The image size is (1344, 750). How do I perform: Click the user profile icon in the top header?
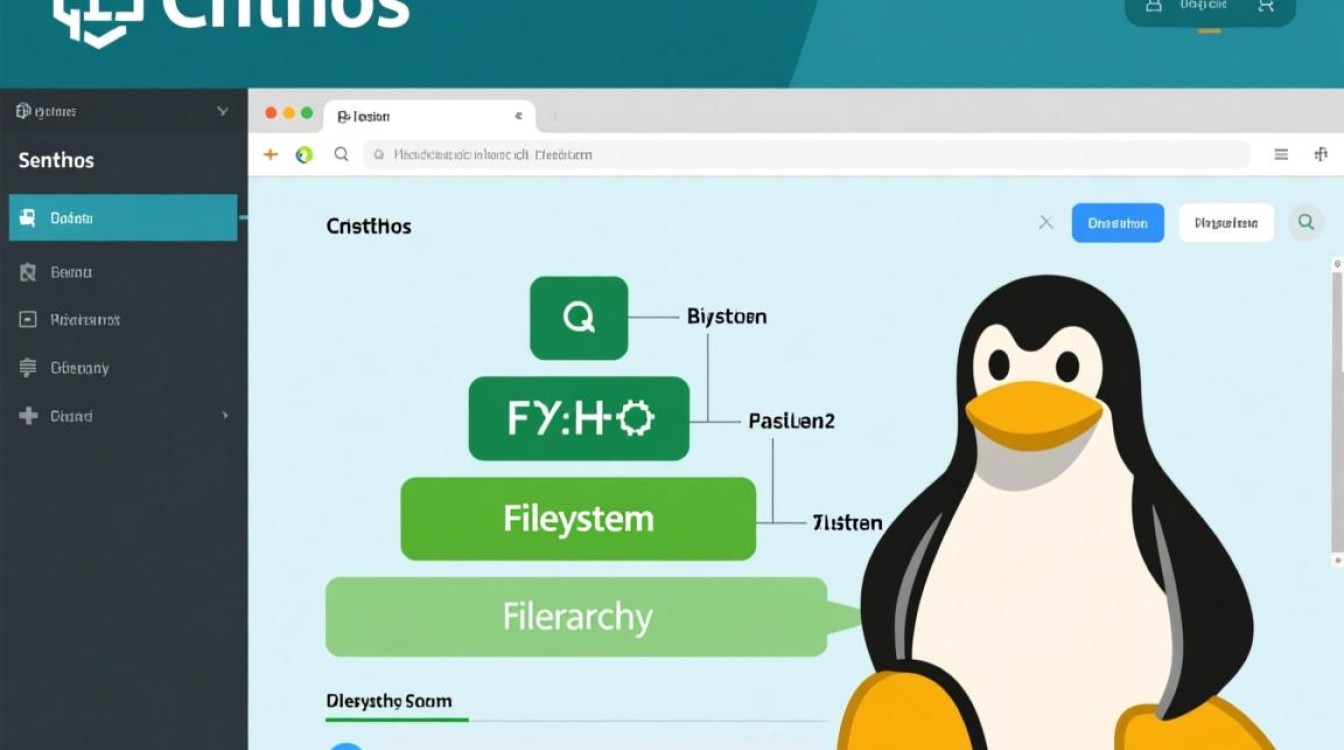[x=1154, y=6]
